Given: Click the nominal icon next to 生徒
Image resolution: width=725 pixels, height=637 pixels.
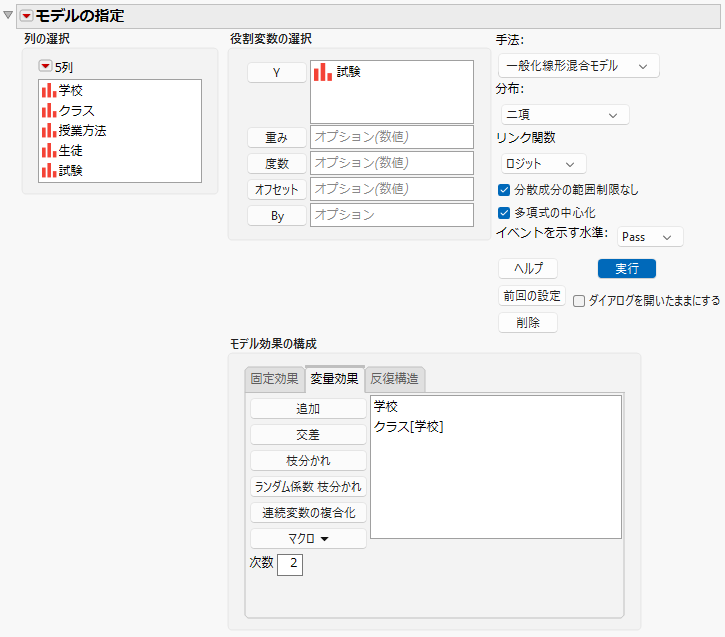Looking at the screenshot, I should tap(49, 151).
